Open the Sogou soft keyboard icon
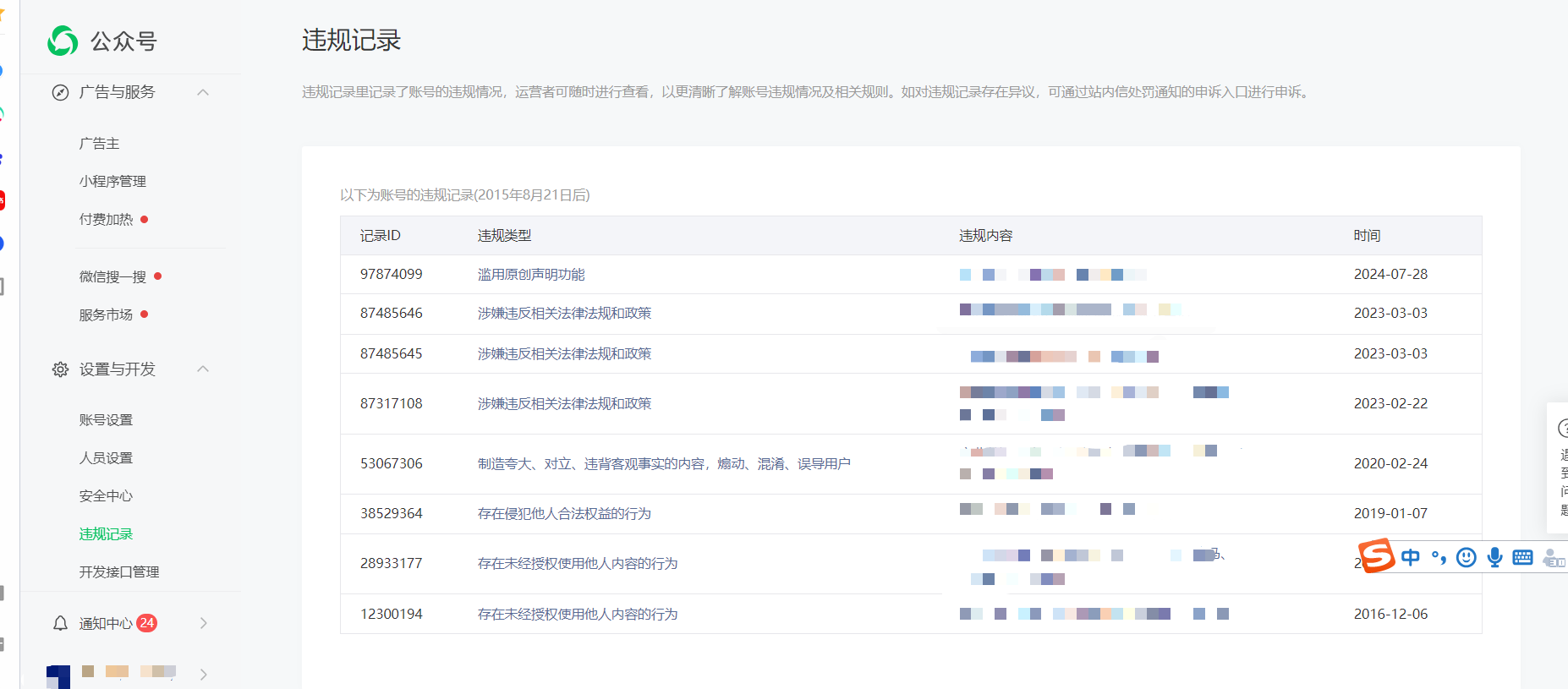 click(1522, 557)
